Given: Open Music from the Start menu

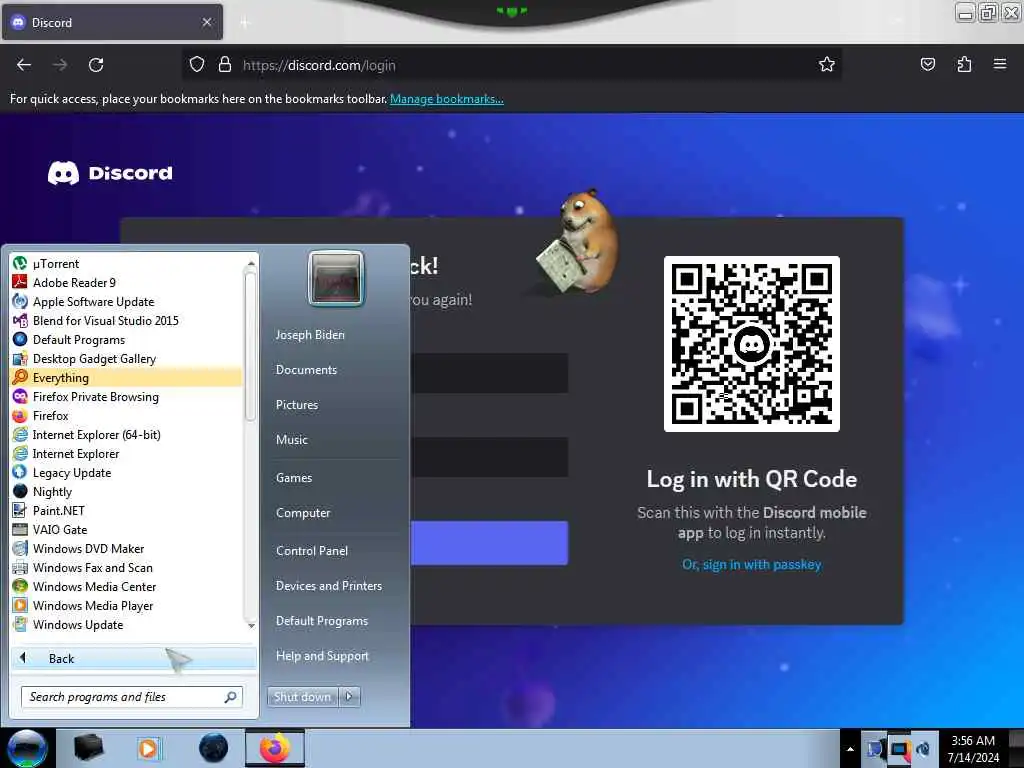Looking at the screenshot, I should point(292,440).
